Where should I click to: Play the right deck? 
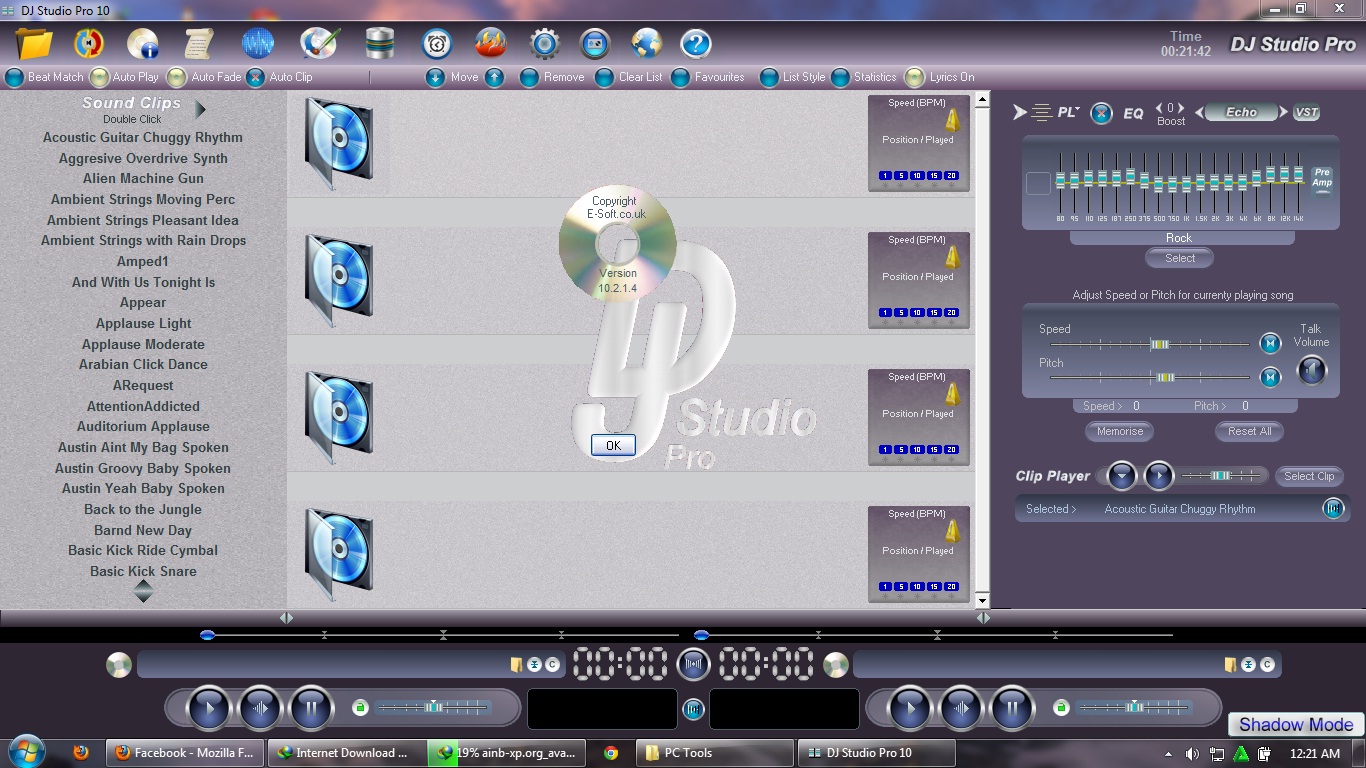pos(910,709)
